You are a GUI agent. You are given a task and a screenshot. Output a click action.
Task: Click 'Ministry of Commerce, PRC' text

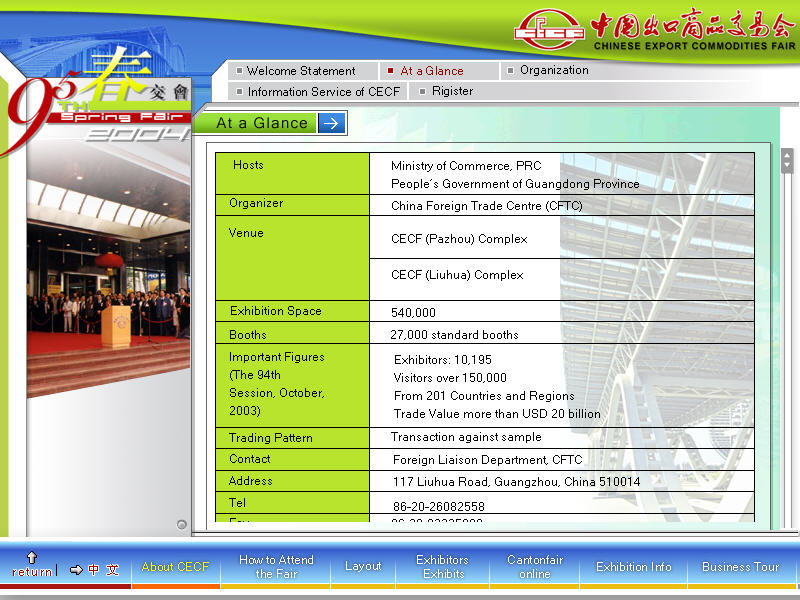pyautogui.click(x=466, y=166)
